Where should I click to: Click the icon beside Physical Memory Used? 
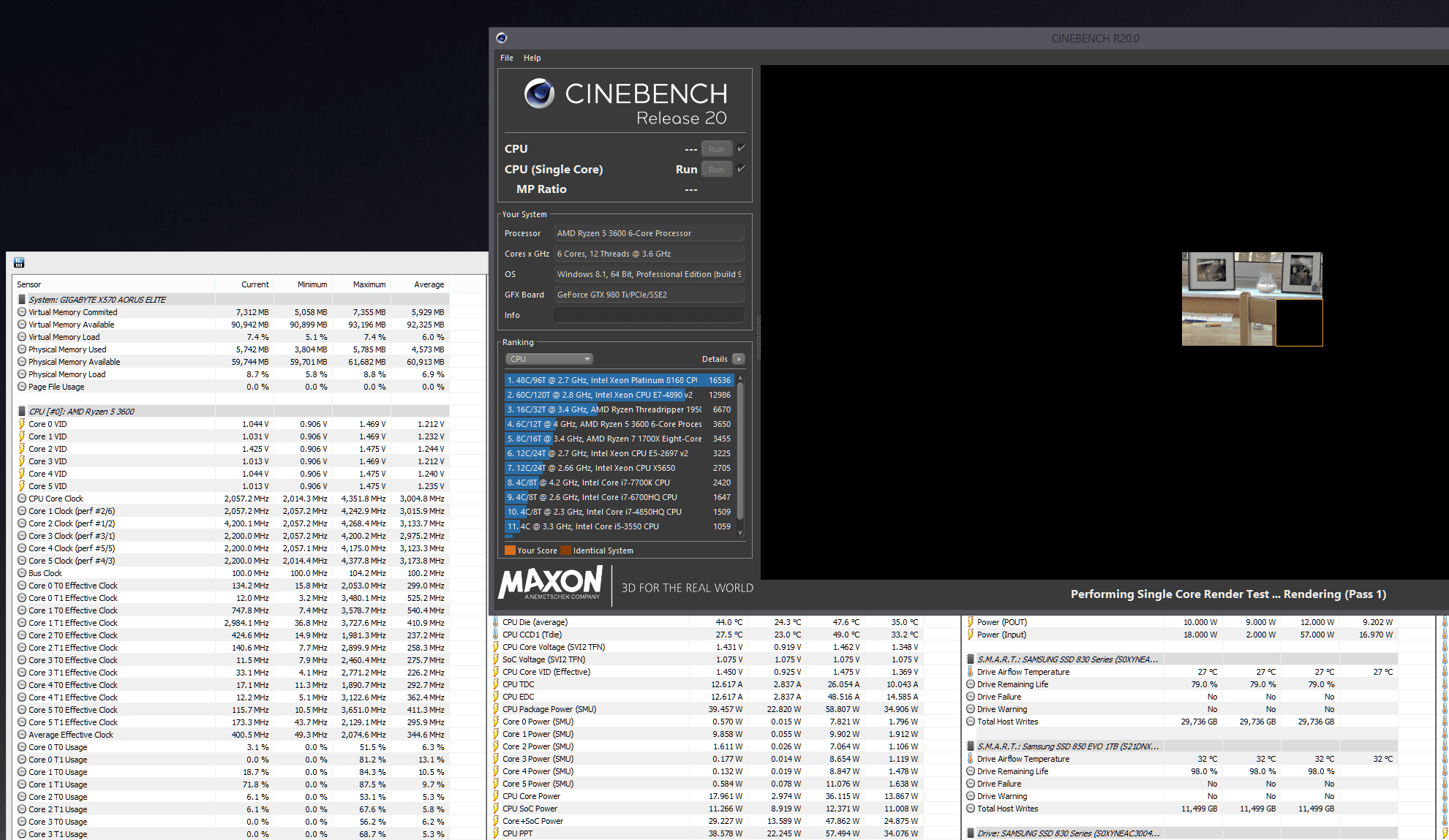tap(22, 349)
